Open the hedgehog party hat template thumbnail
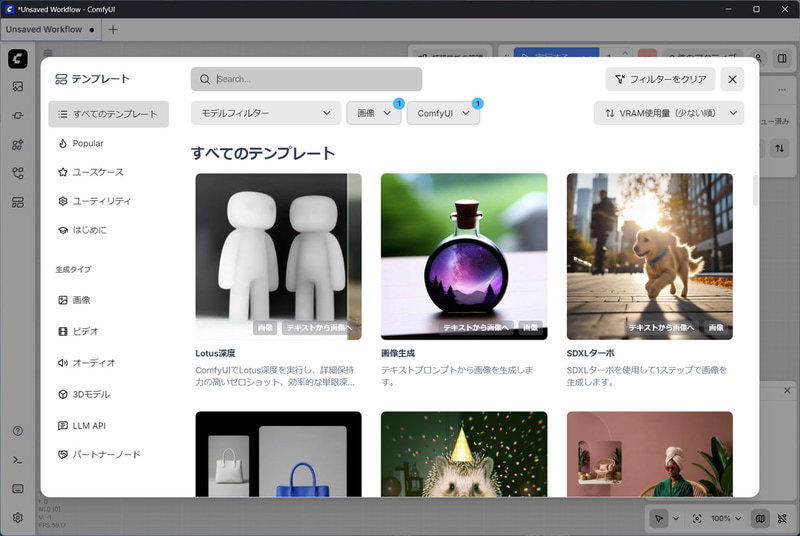Screen dimensions: 800x536 (x=464, y=454)
